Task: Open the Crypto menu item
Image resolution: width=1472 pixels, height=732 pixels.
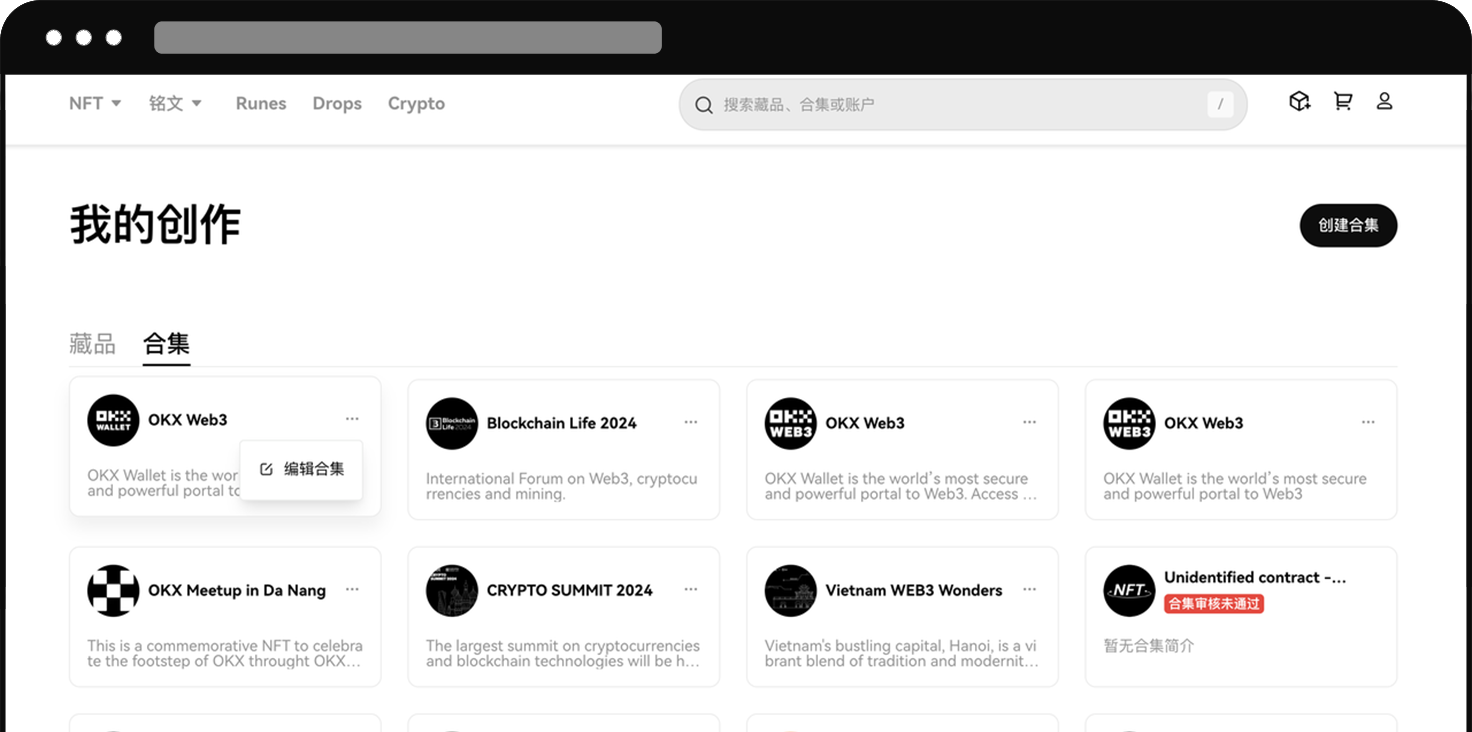Action: coord(416,103)
